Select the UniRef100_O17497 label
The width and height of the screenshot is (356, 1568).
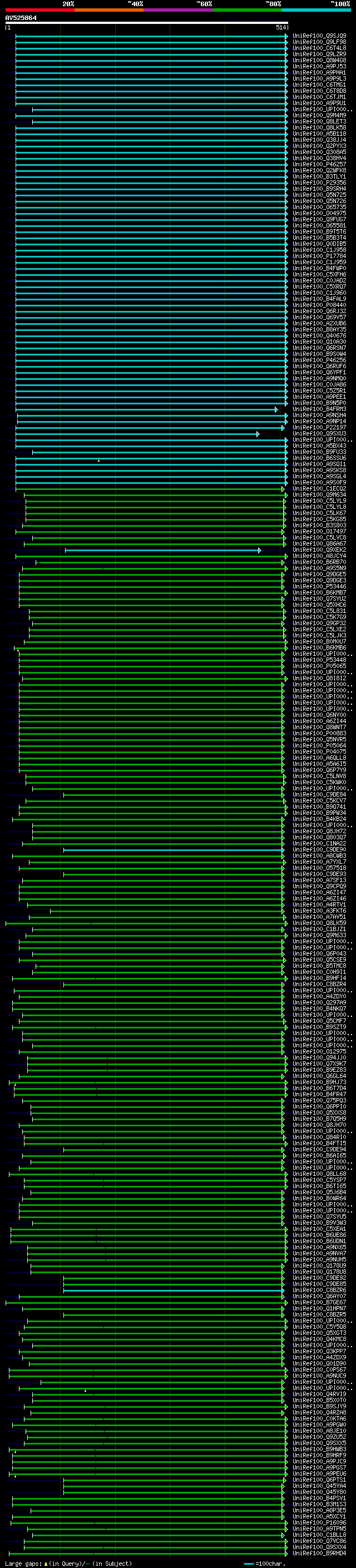(x=319, y=531)
